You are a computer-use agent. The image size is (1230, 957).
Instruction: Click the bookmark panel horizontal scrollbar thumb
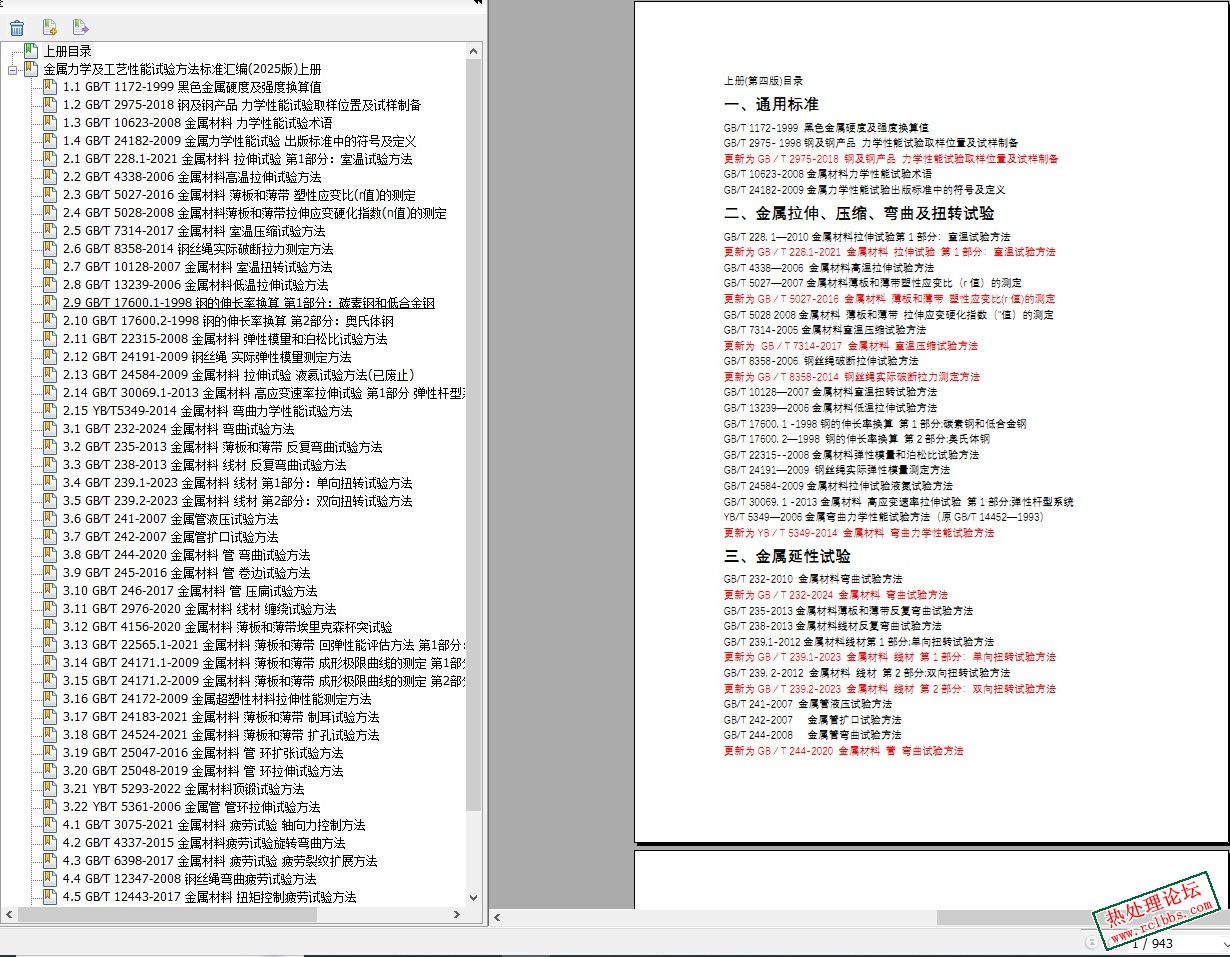(x=167, y=915)
